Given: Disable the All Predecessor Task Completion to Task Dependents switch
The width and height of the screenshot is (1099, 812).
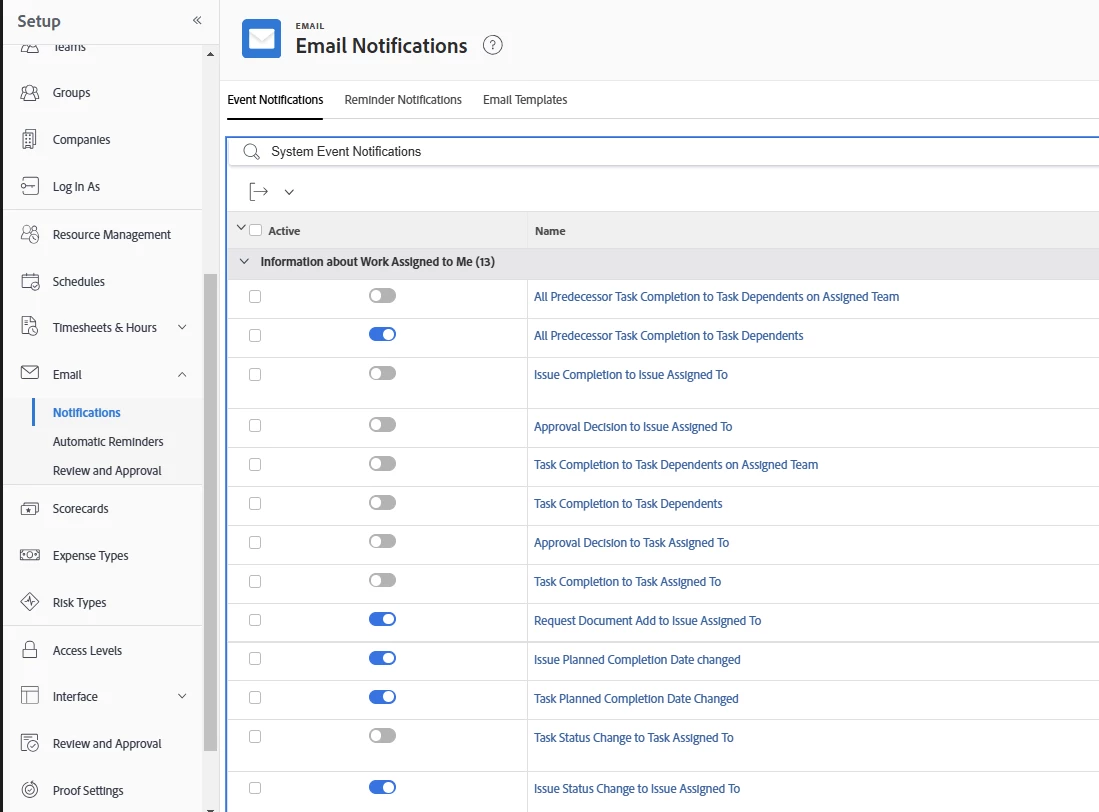Looking at the screenshot, I should coord(382,334).
